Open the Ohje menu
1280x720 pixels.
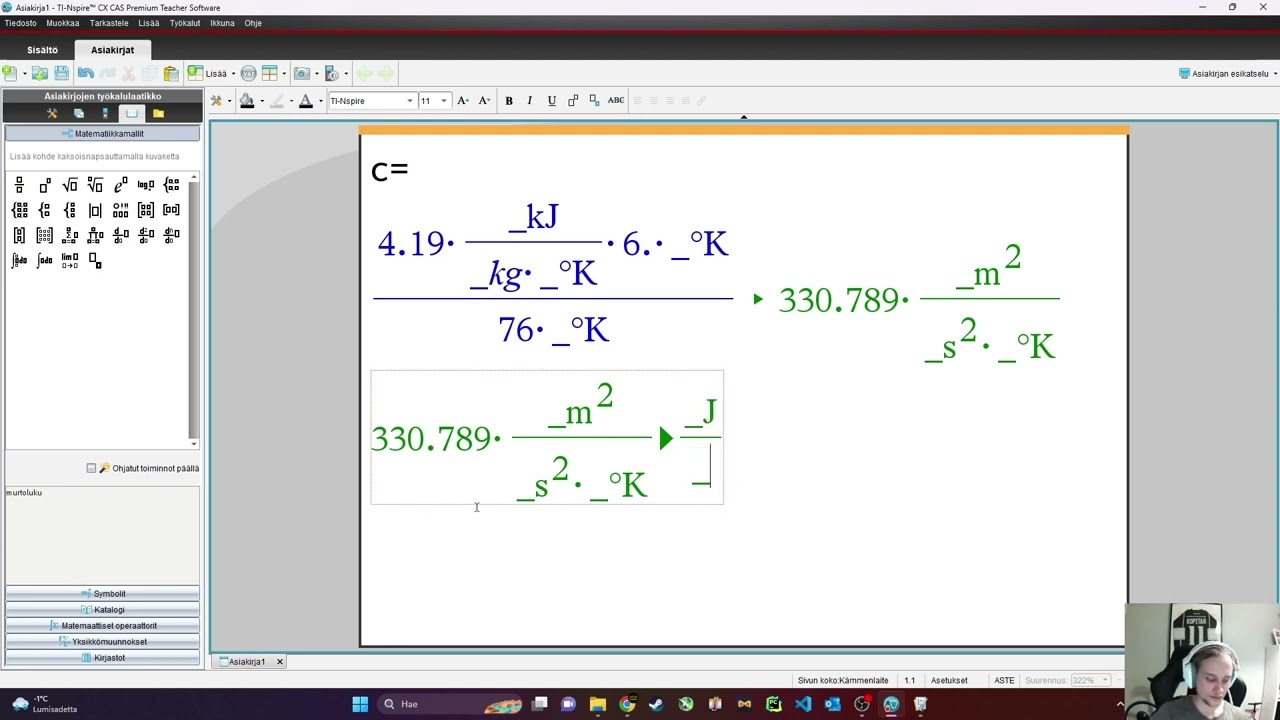(253, 23)
